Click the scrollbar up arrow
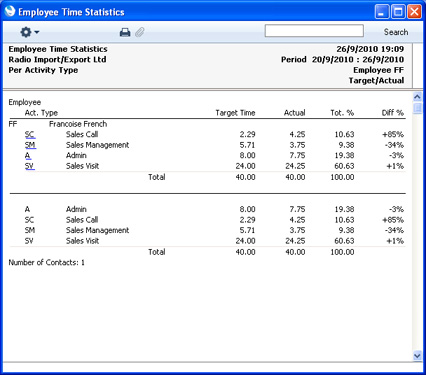426x375 pixels. [417, 97]
